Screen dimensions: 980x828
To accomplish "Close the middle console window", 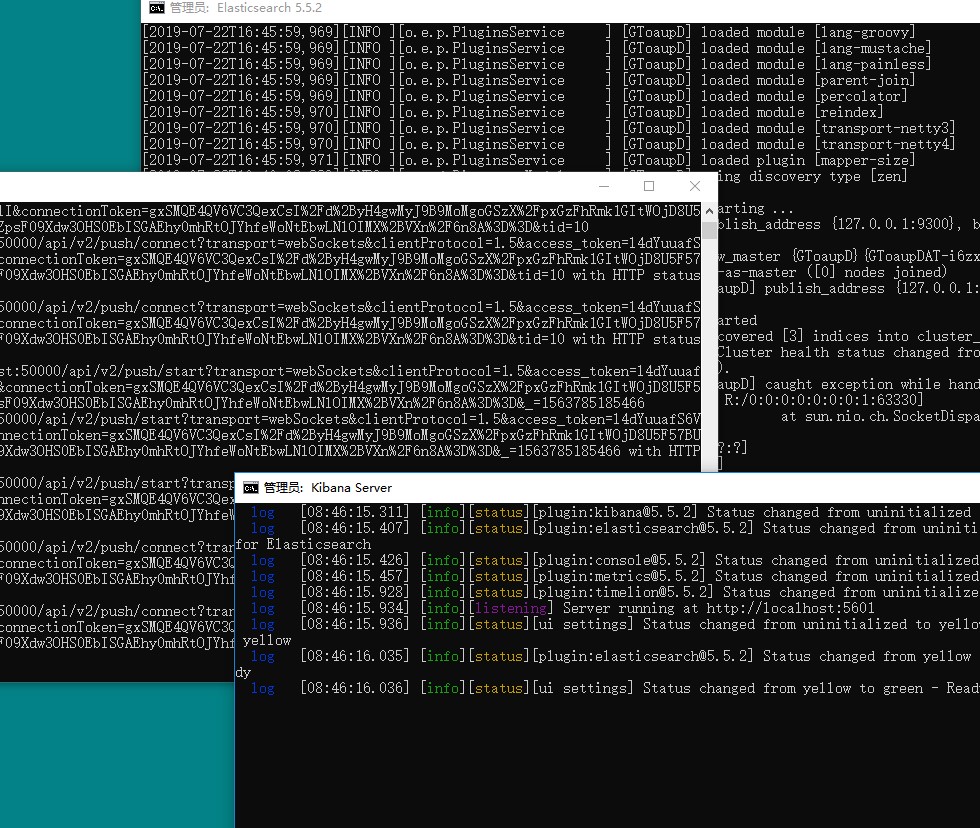I will (694, 186).
